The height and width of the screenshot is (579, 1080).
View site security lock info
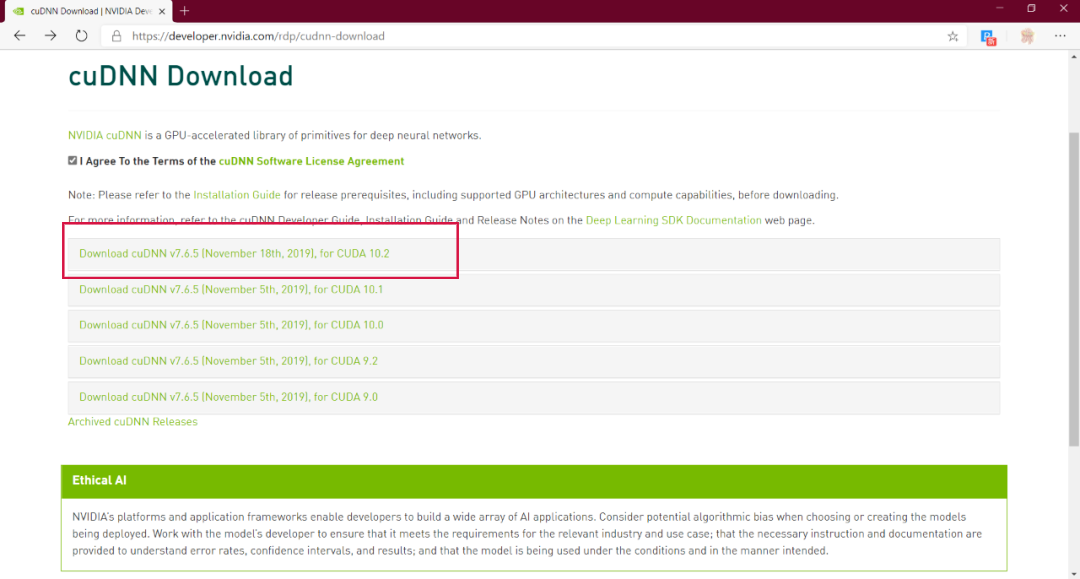point(116,36)
